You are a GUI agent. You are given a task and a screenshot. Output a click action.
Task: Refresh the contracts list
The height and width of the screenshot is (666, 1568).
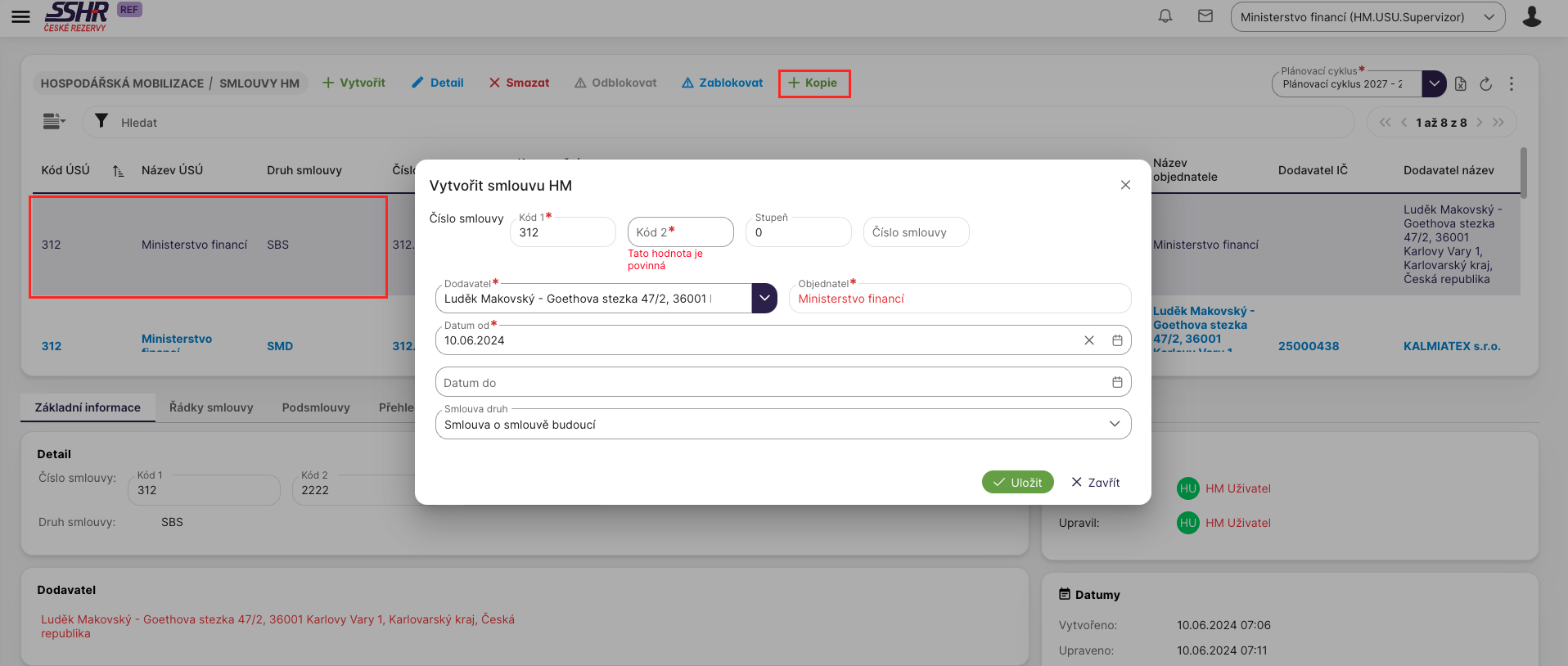click(1486, 83)
